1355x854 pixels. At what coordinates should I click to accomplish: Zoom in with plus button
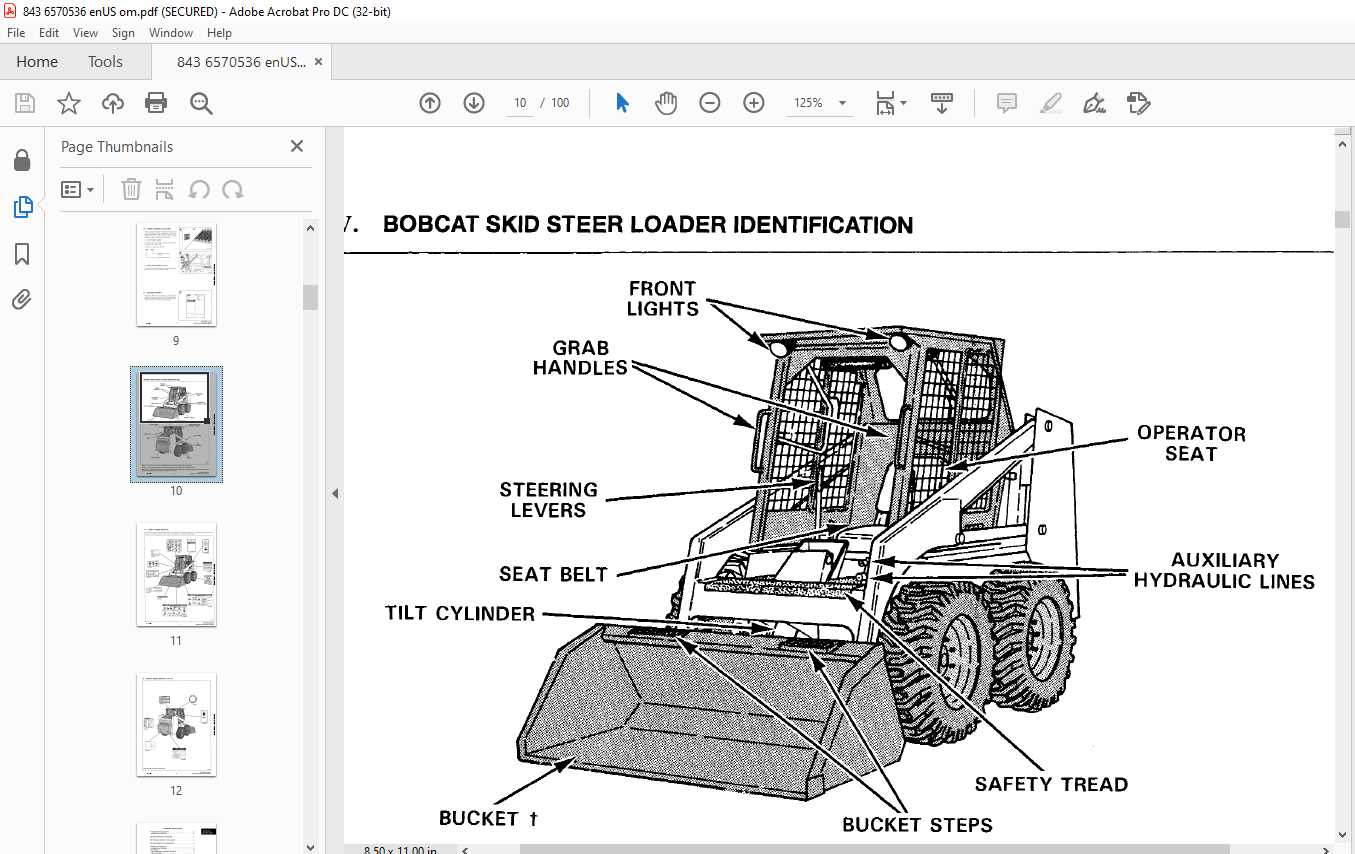754,103
